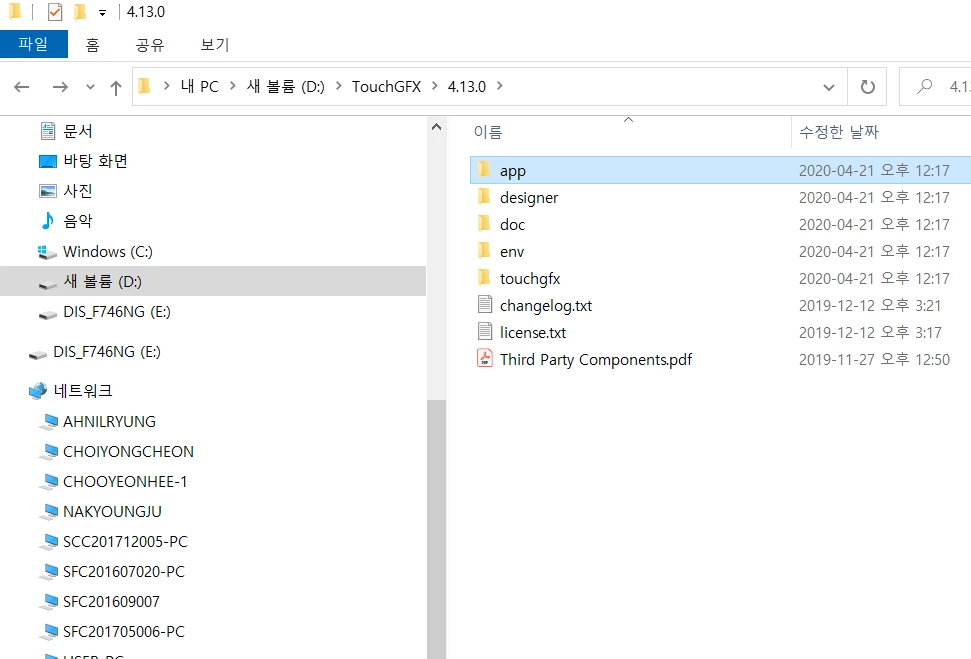Screen dimensions: 971x659
Task: Click the designer folder icon
Action: click(484, 196)
